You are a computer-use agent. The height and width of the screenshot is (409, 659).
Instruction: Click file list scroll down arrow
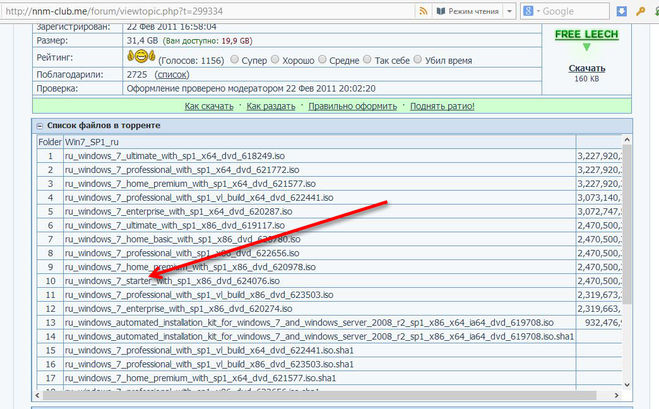point(627,384)
